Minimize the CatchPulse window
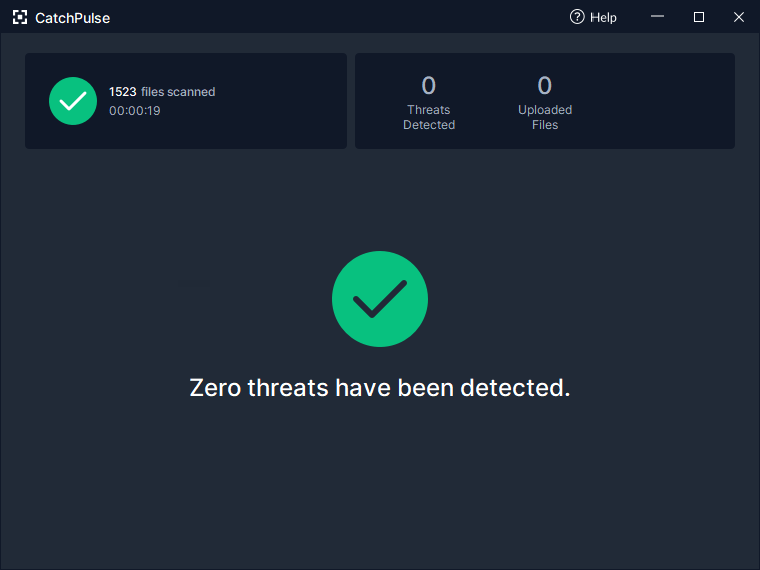760x570 pixels. coord(657,17)
